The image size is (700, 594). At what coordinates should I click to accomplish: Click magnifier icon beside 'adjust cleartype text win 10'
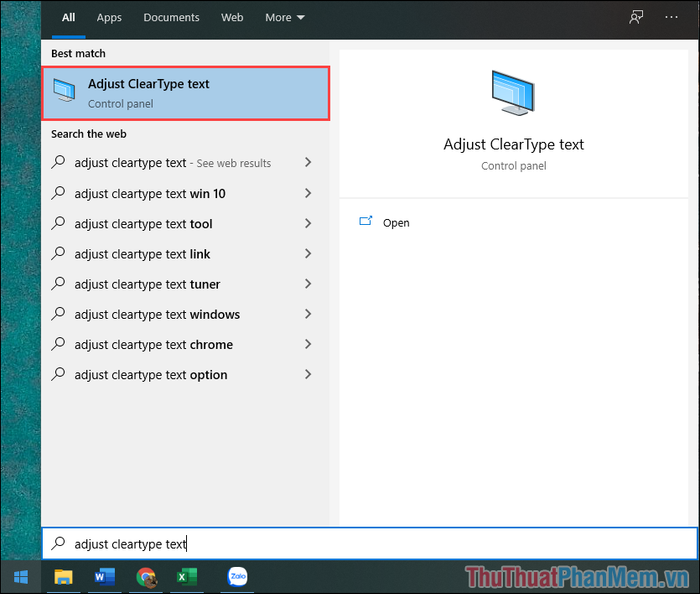point(58,193)
